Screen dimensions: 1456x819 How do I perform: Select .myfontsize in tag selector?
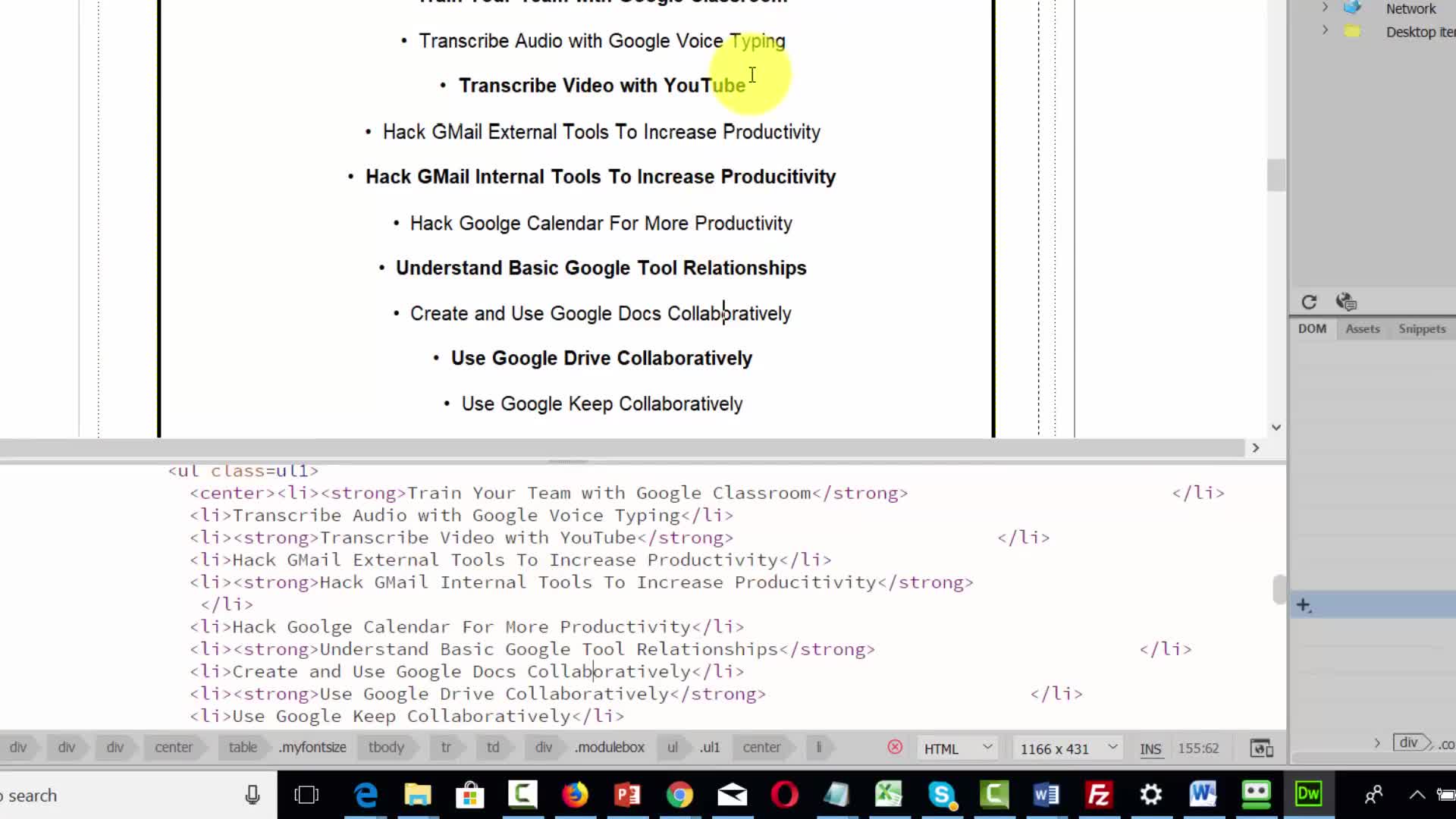click(x=312, y=747)
